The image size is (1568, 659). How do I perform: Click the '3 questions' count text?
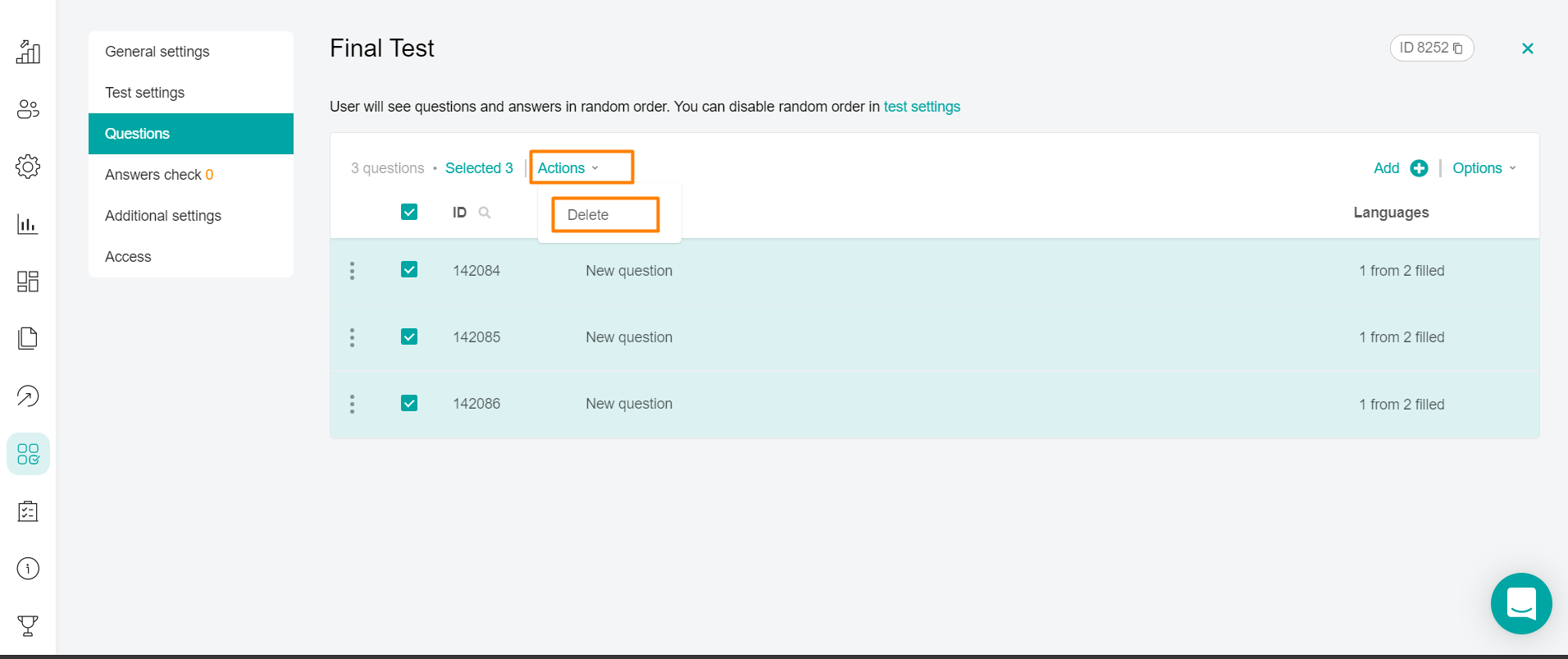(x=388, y=168)
